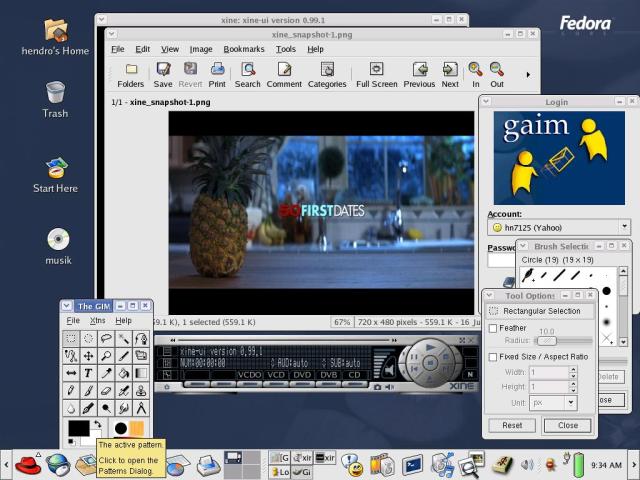Select the Elliptical Select tool in GIMP
Viewport: 640px width, 480px height.
point(89,338)
